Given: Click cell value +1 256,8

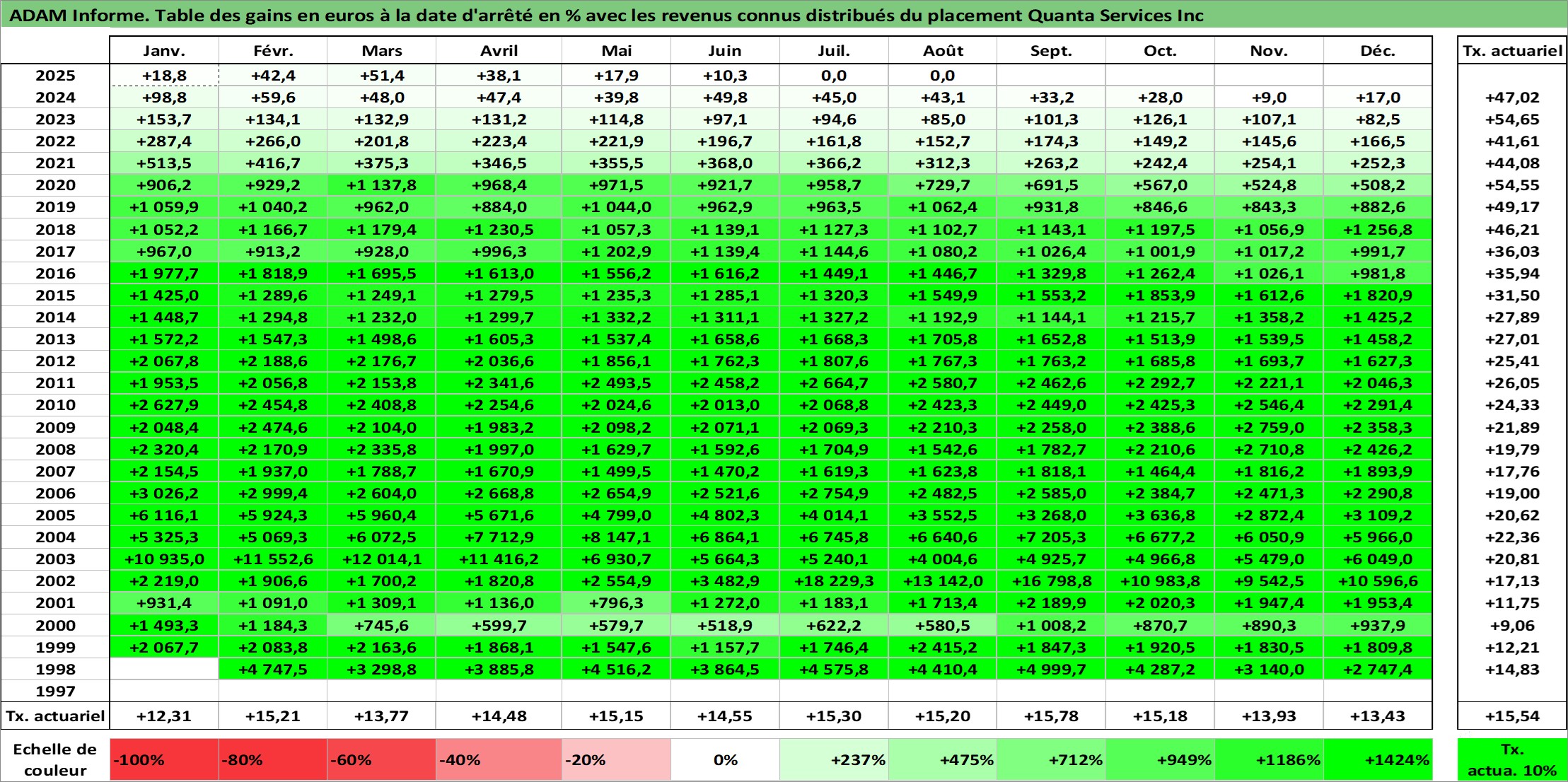Looking at the screenshot, I should coord(1378,230).
